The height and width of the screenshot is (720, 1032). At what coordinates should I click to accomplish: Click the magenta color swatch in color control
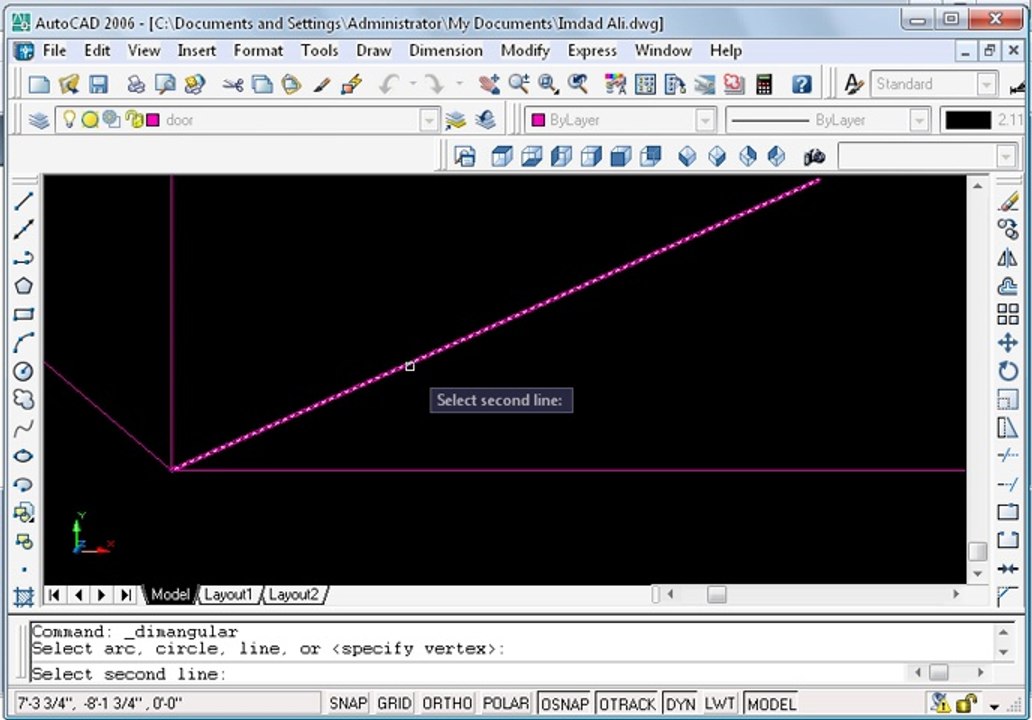click(538, 120)
